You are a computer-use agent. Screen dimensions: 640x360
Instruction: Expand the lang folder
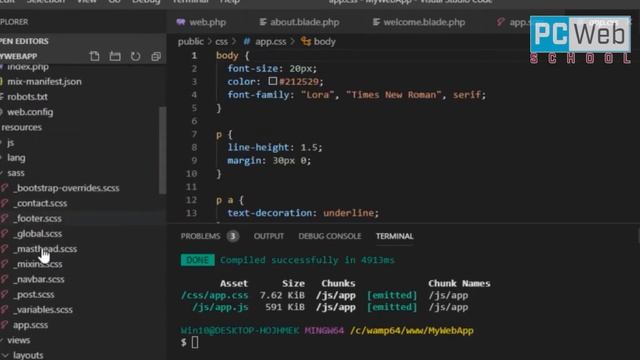[16, 158]
